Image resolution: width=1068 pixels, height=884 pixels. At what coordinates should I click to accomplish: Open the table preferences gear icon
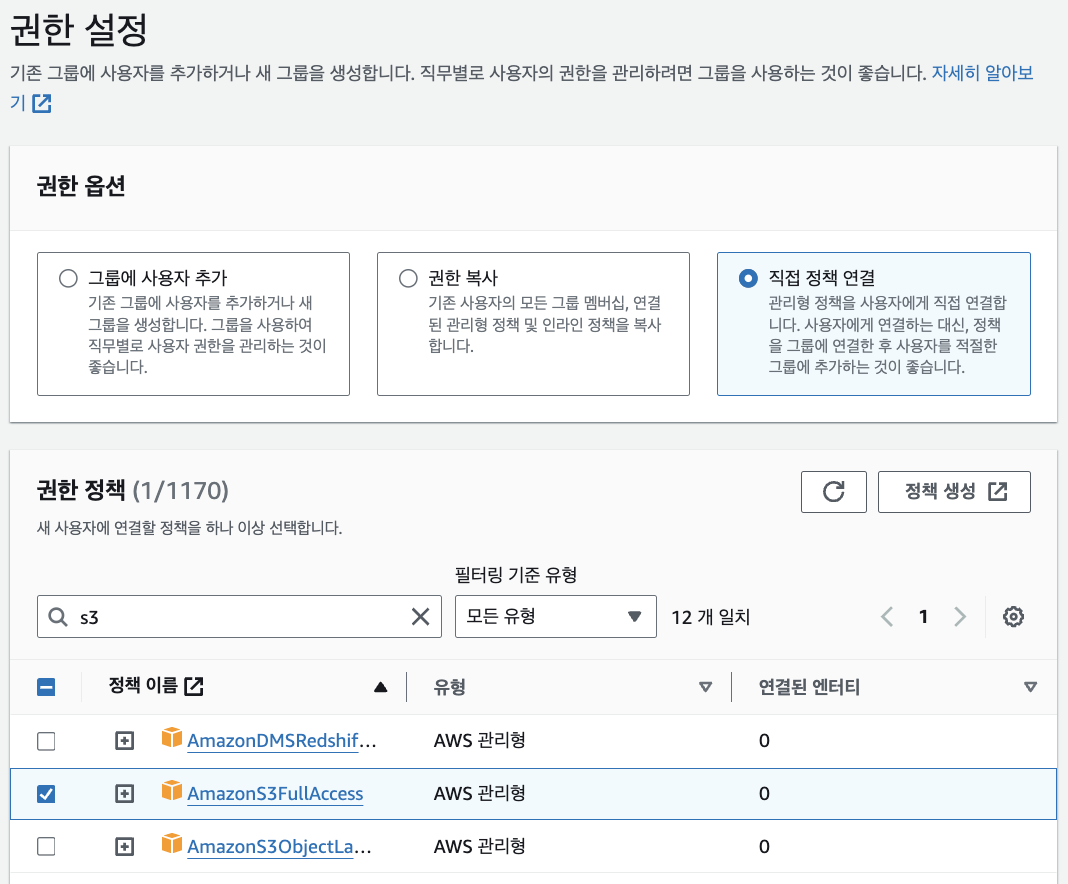tap(1013, 616)
